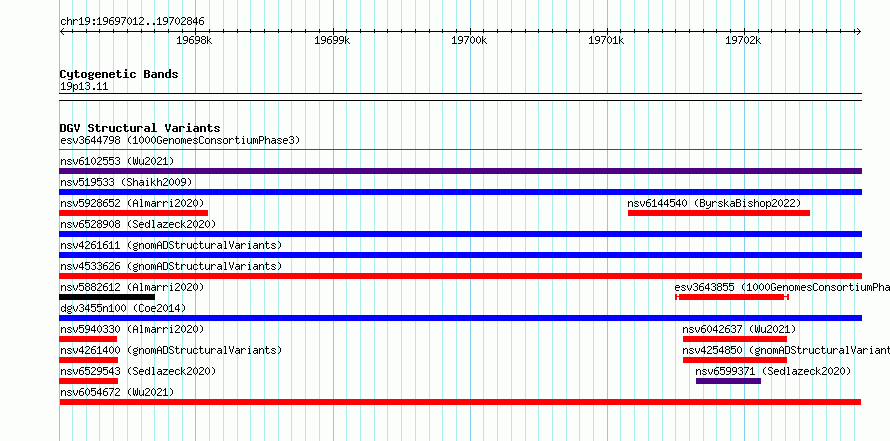Click the Cytogenetic Bands track title
Screen dimensions: 890x441
[119, 74]
